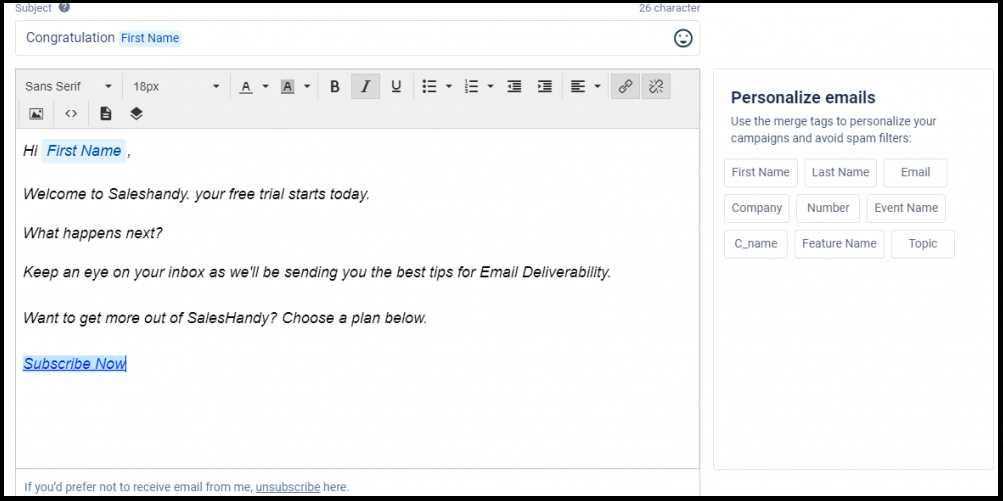Toggle bold formatting
The image size is (1004, 501).
(x=334, y=86)
